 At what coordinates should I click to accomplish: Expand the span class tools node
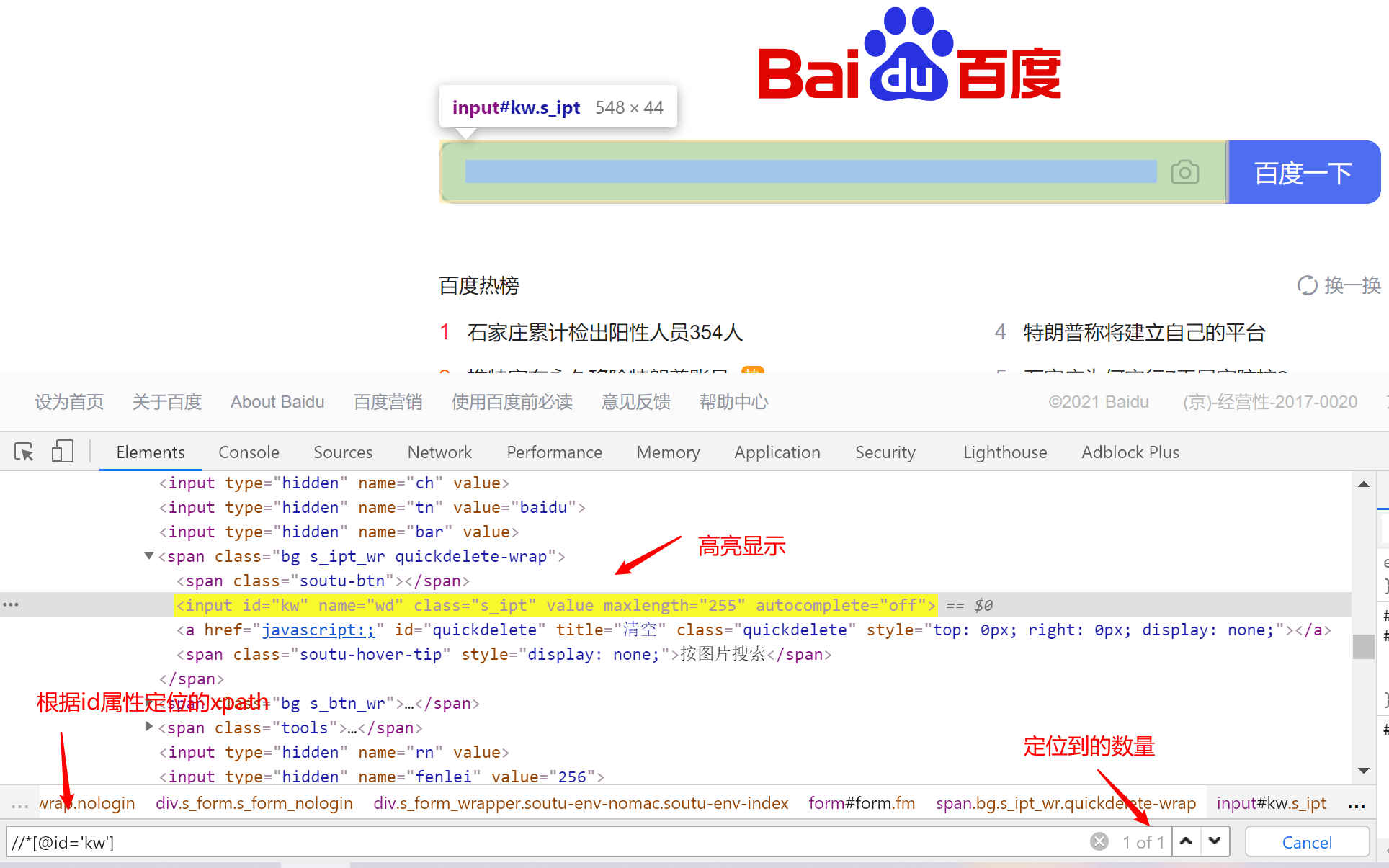click(149, 726)
